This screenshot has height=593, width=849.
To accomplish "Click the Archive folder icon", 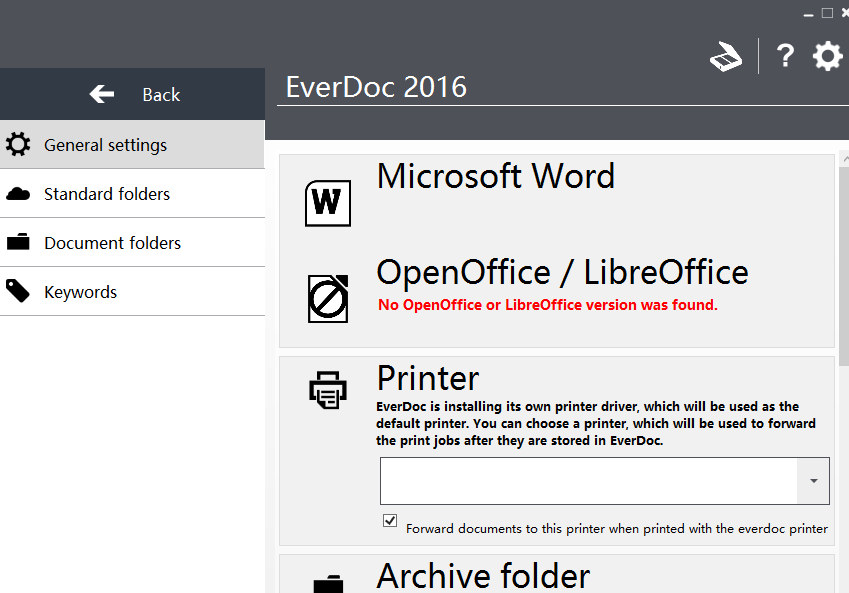I will point(327,582).
